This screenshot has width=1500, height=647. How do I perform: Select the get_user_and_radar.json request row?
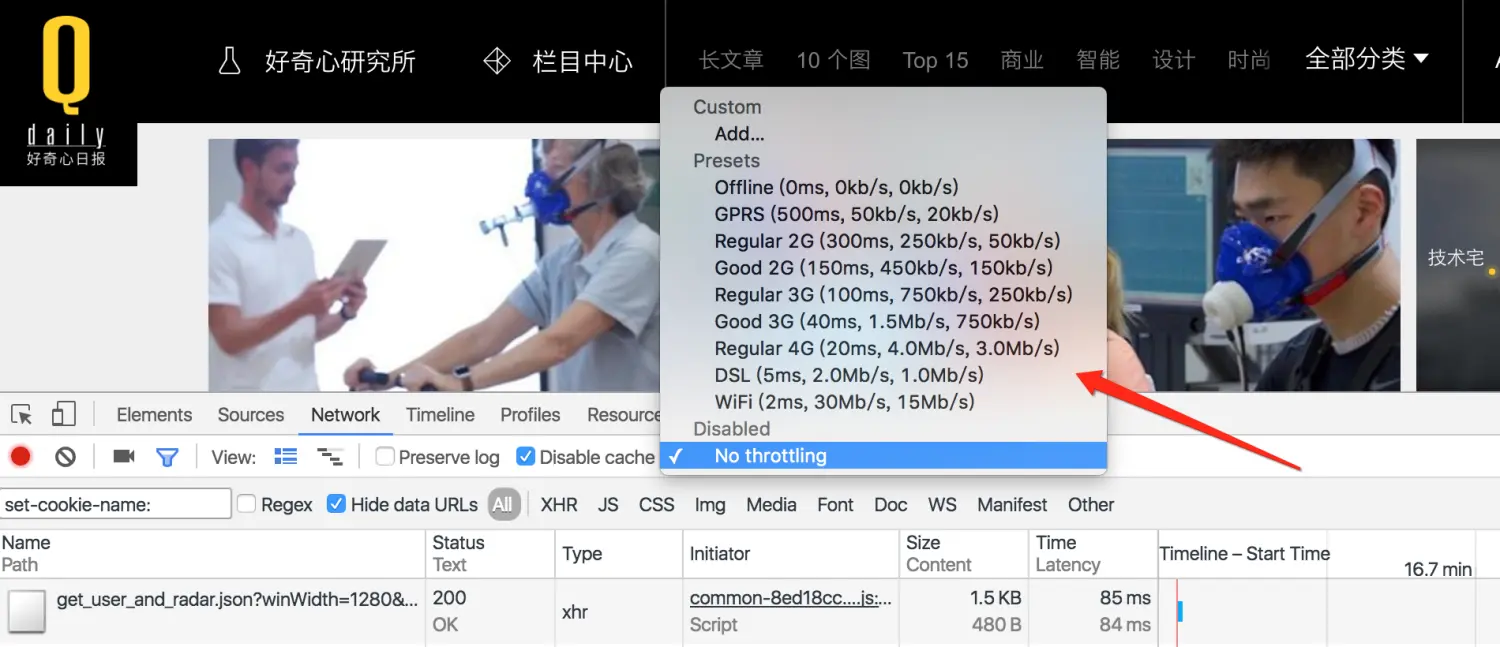750,611
